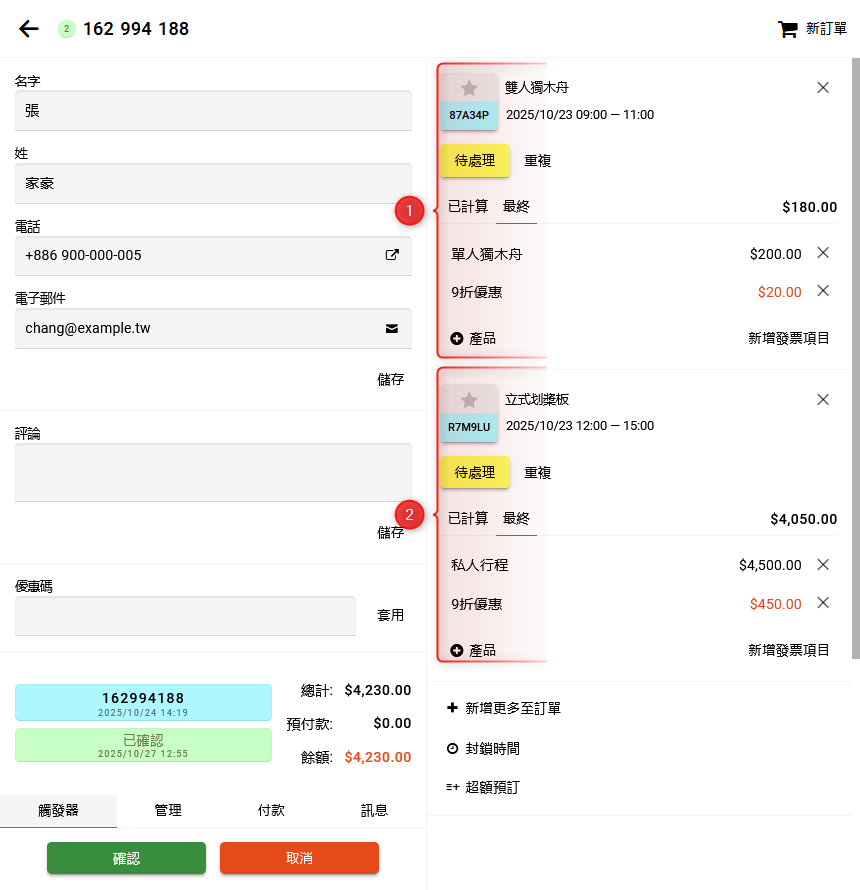Click 套用 to apply promo code

[x=390, y=615]
